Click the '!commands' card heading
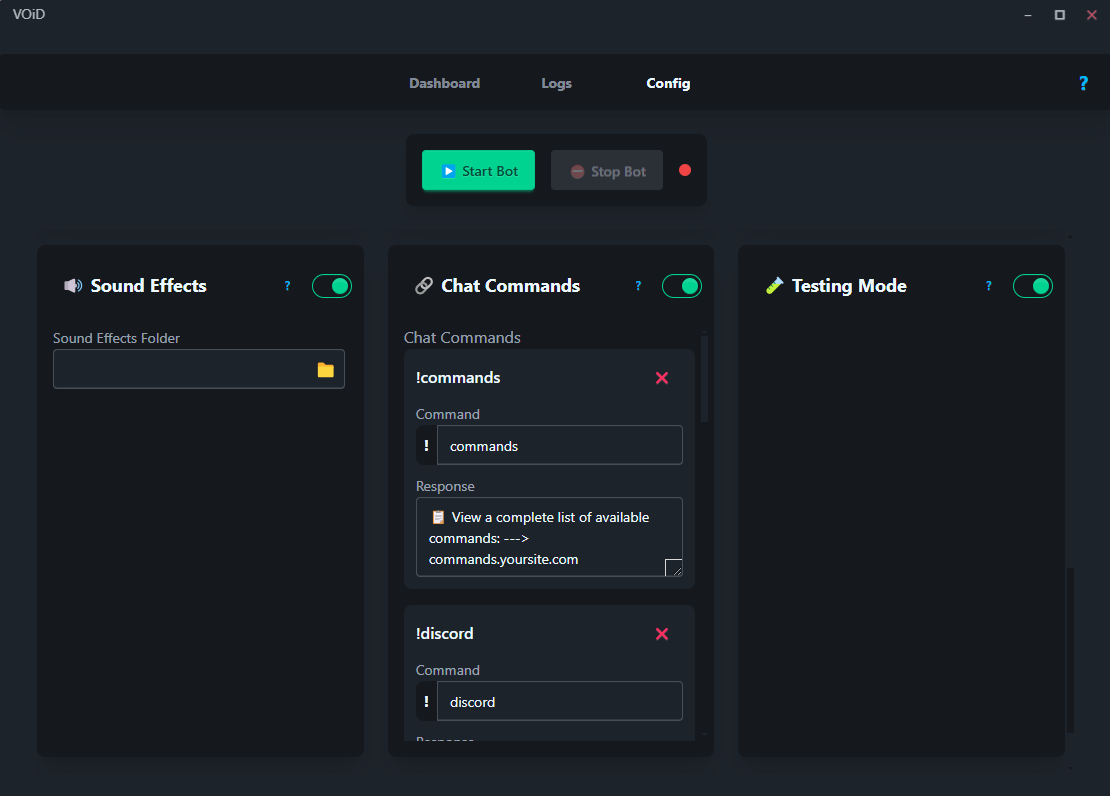 [x=458, y=378]
